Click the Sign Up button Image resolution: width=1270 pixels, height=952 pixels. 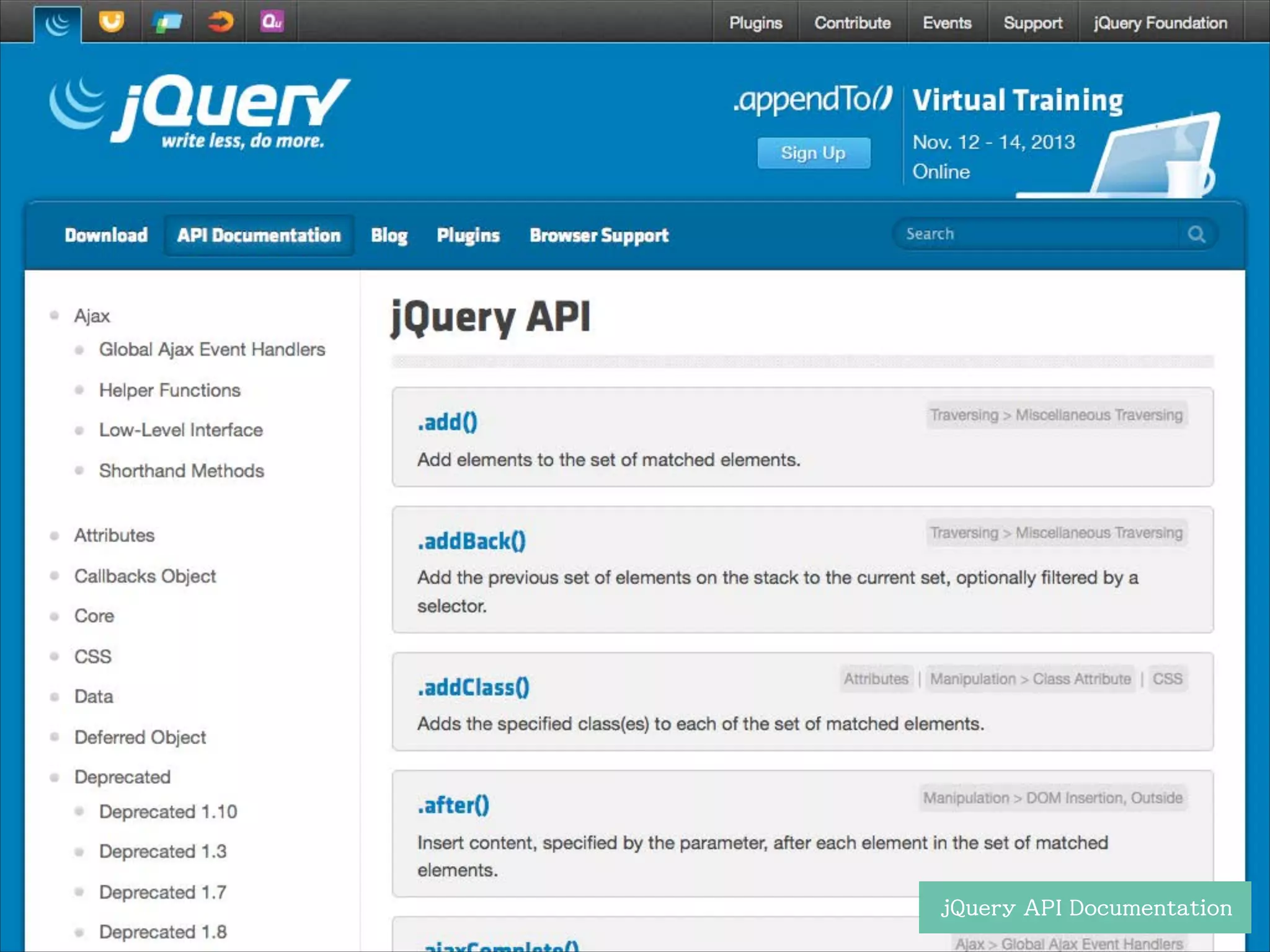pyautogui.click(x=814, y=153)
